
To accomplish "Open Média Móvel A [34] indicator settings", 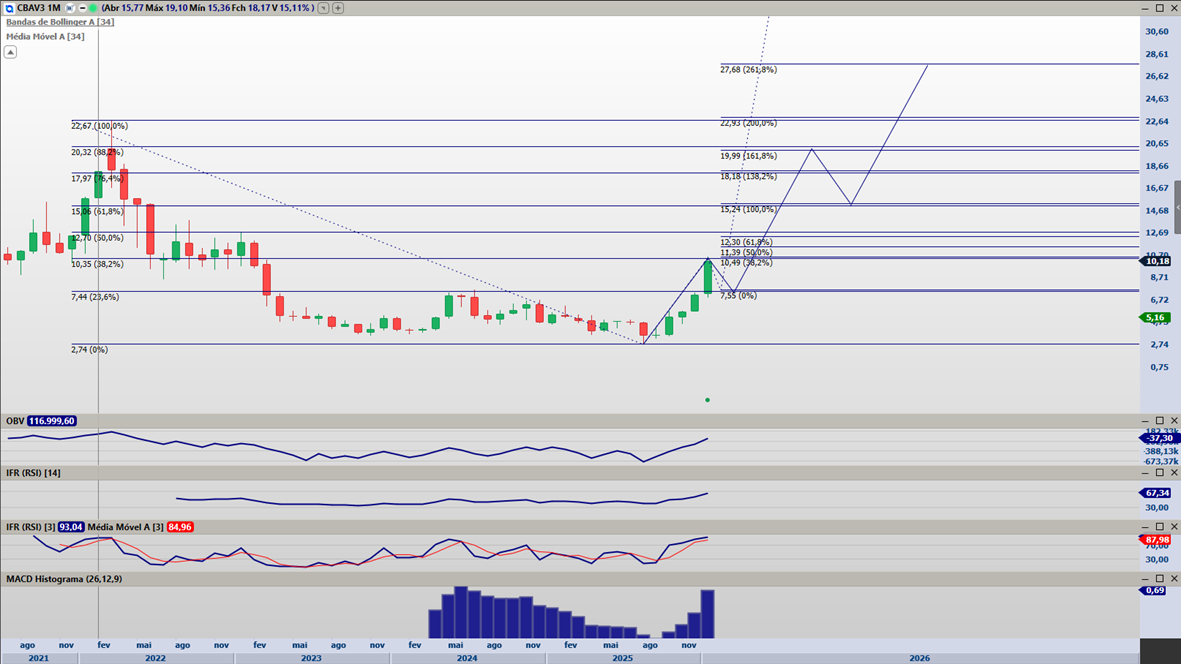I will pos(45,36).
